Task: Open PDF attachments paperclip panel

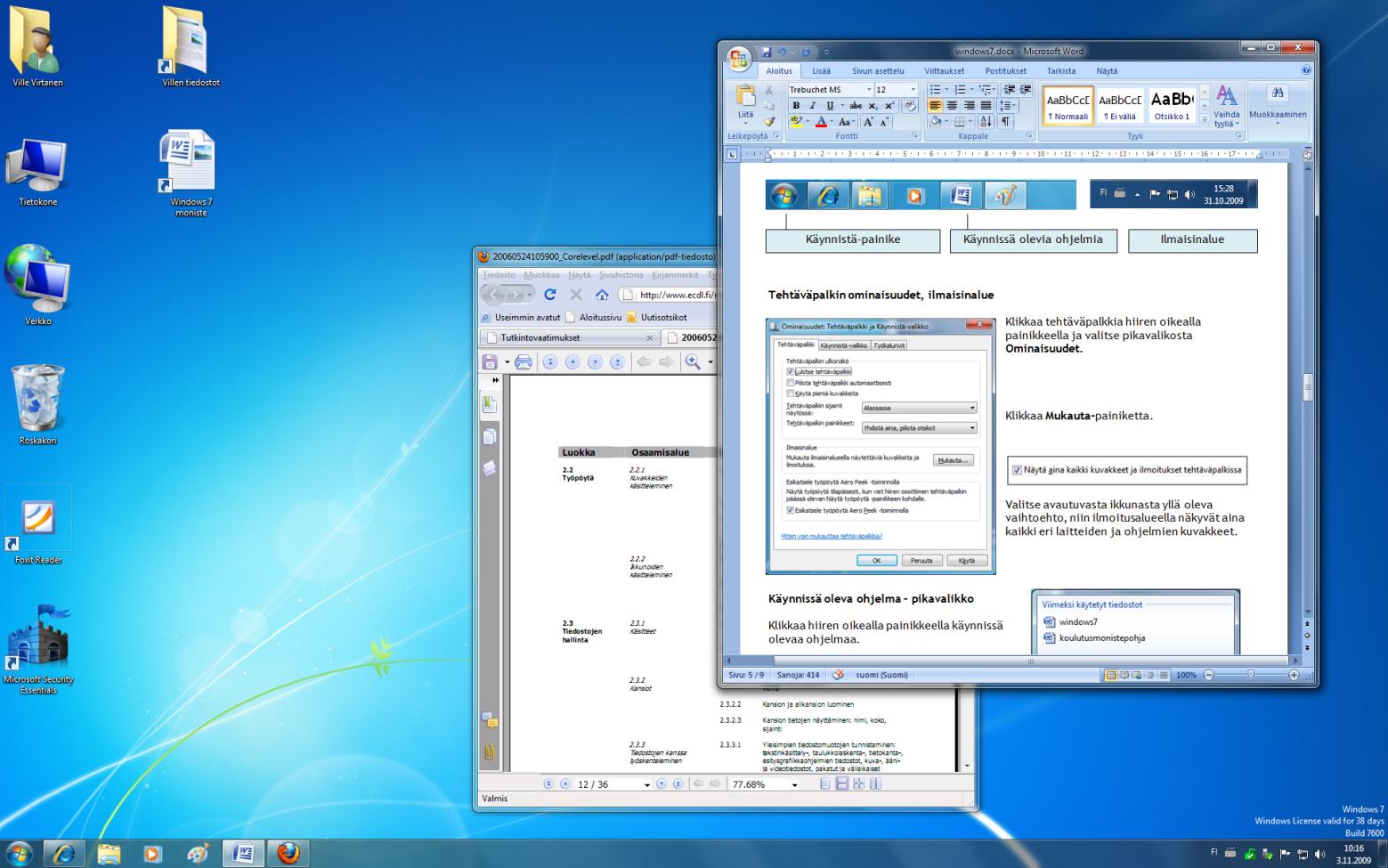Action: (489, 752)
